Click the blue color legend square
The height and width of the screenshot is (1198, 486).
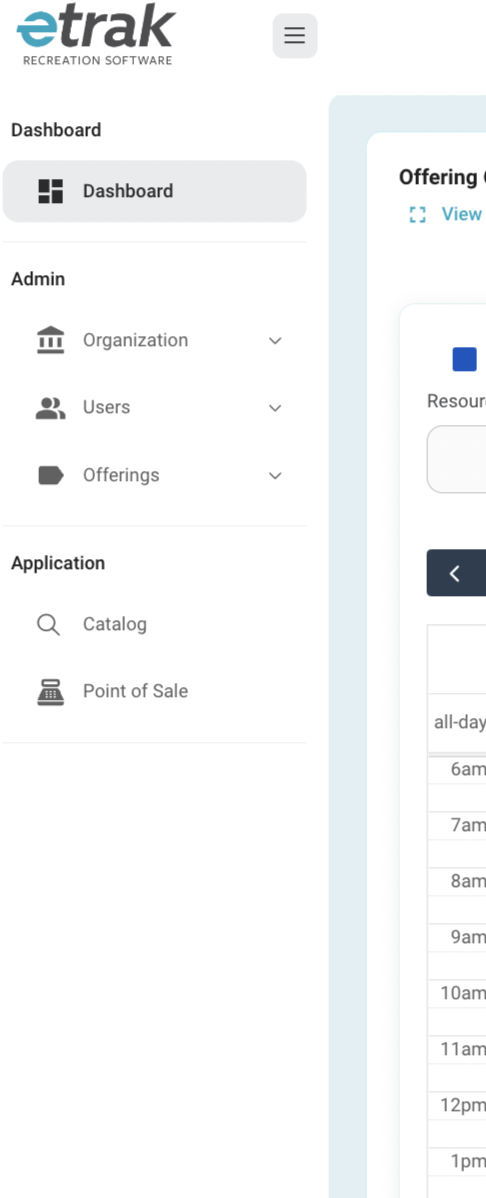[465, 359]
